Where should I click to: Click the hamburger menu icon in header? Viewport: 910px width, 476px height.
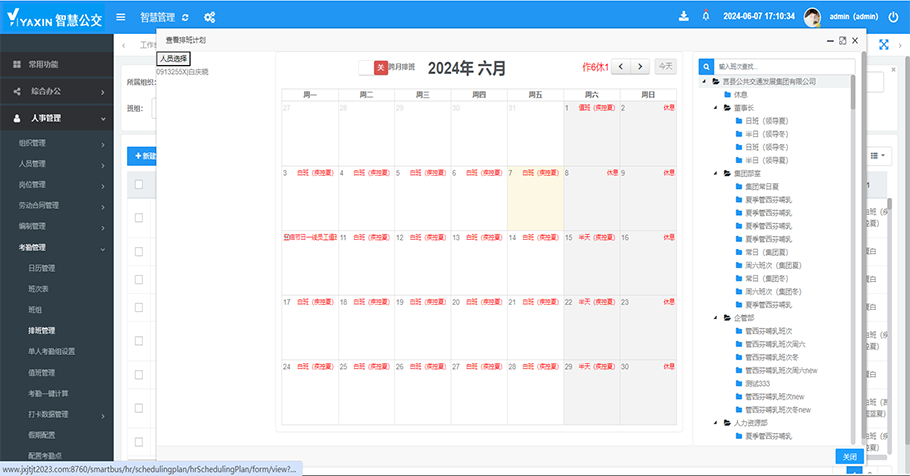(x=121, y=17)
